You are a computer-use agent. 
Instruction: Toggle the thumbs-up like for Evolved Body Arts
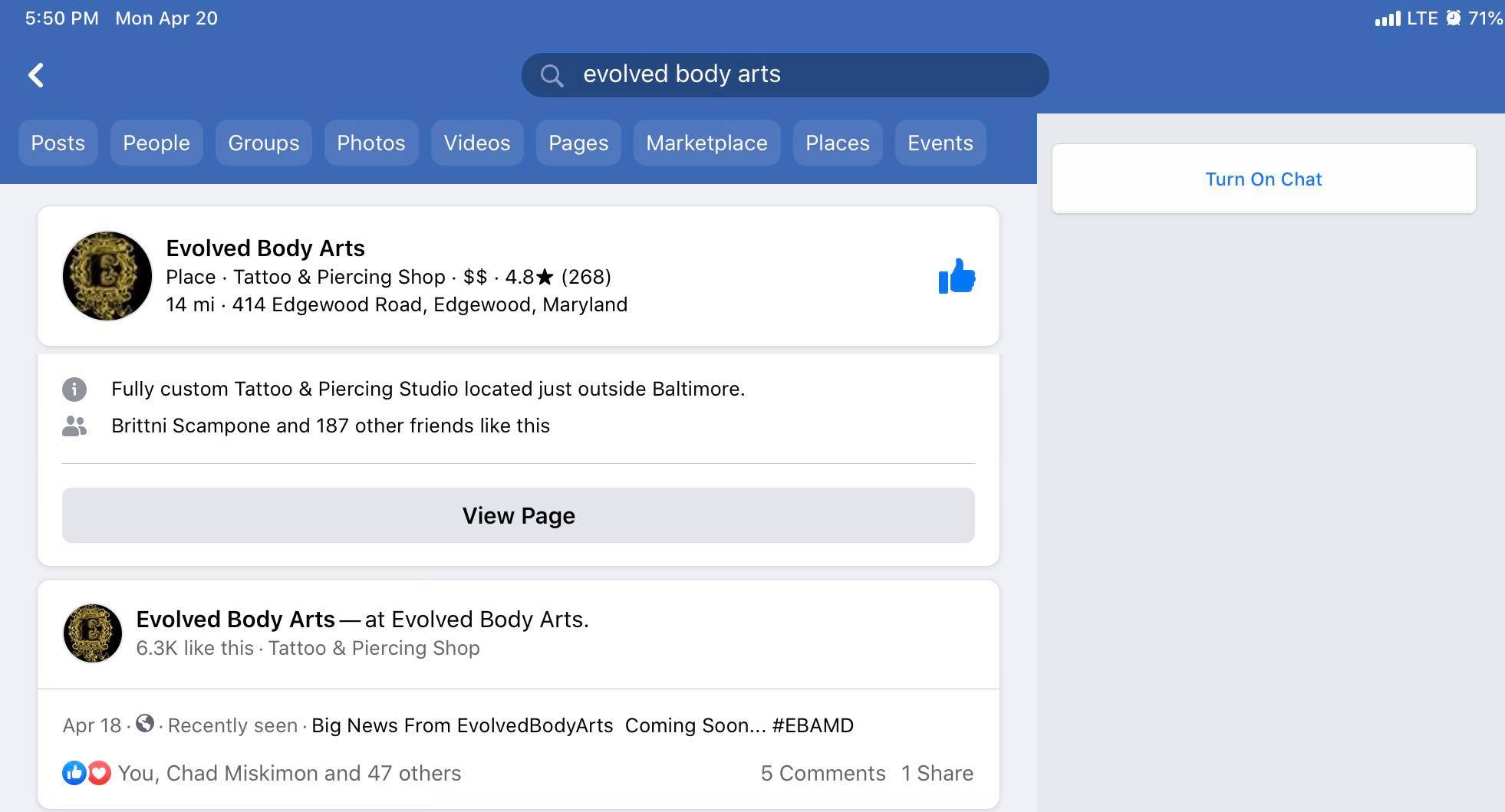tap(957, 276)
